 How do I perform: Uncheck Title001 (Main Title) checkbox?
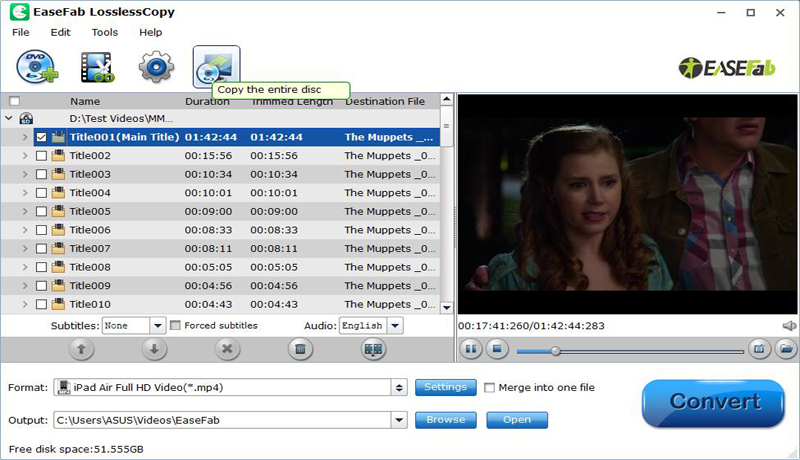(x=41, y=137)
